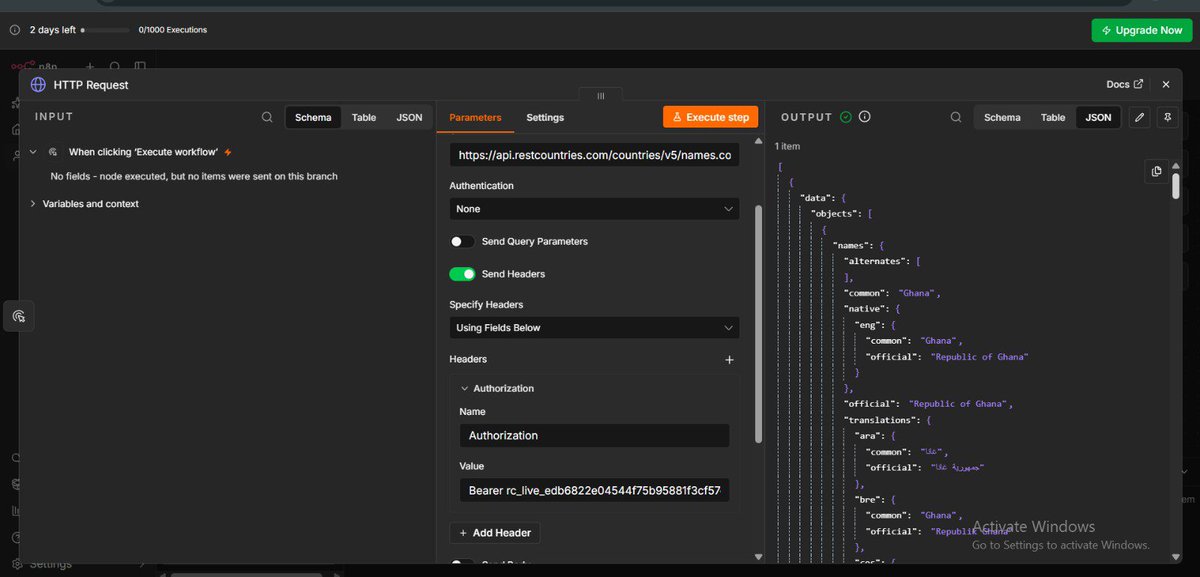Disable the Send Headers switch
This screenshot has height=577, width=1200.
(462, 274)
